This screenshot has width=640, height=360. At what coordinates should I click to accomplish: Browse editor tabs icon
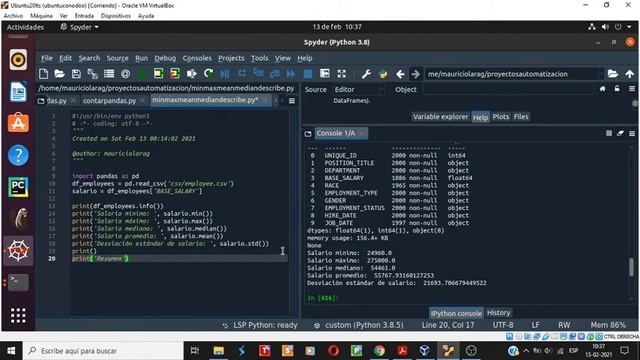coord(41,101)
